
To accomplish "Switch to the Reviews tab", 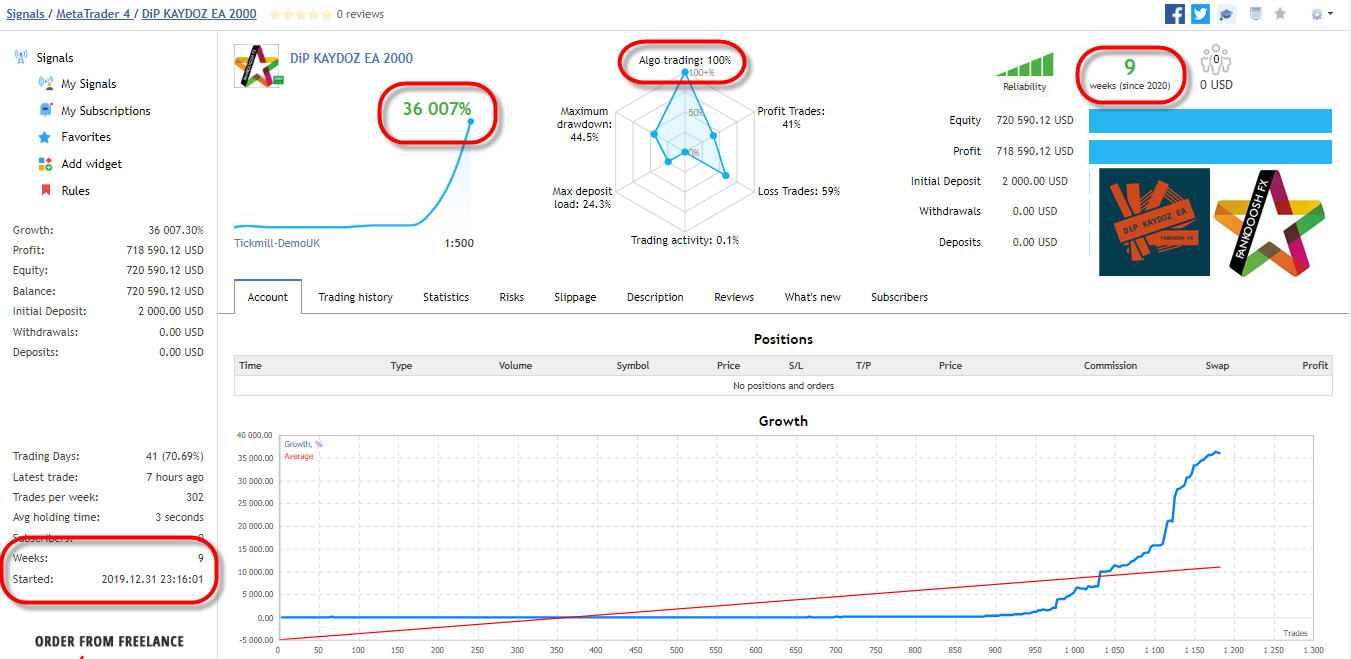I will coord(734,297).
